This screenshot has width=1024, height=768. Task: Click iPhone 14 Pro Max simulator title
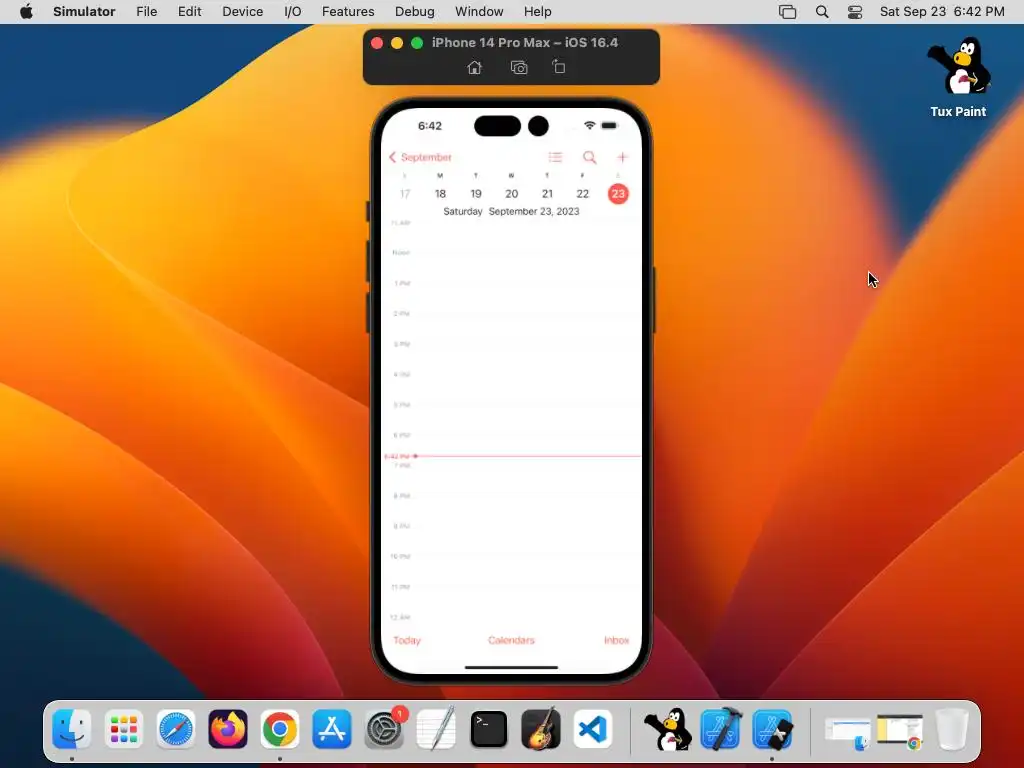(524, 42)
